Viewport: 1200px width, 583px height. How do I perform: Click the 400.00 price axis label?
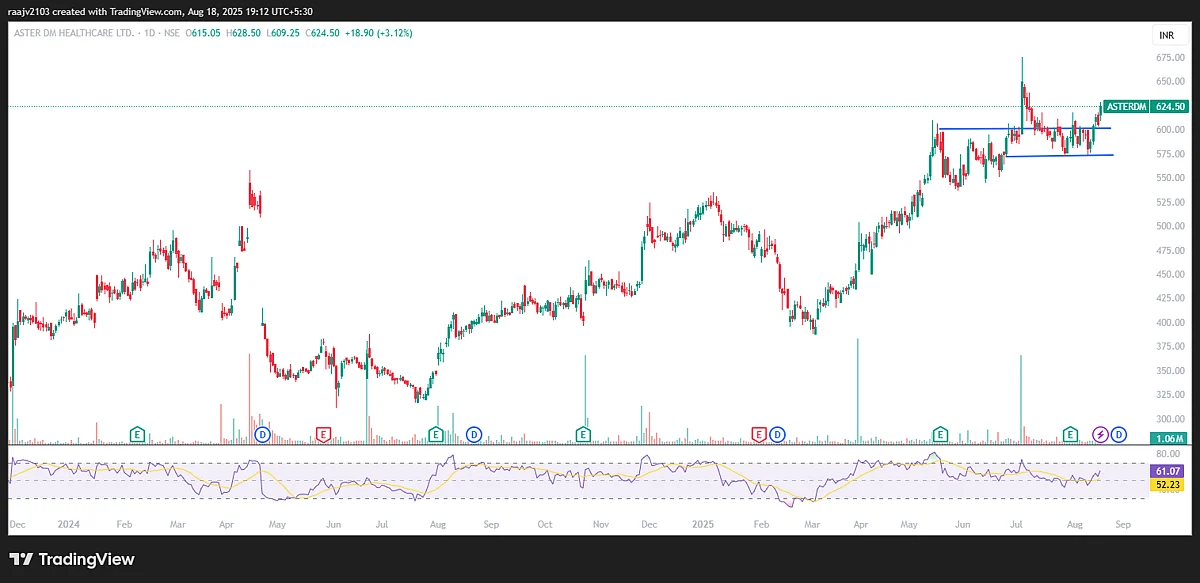coord(1169,322)
